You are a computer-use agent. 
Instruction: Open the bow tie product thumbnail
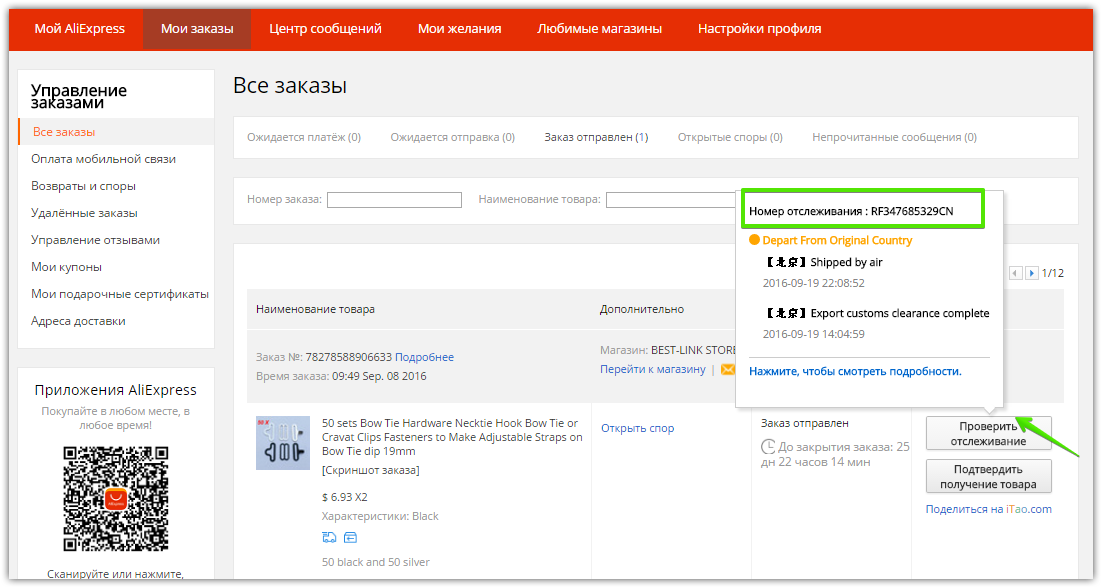(x=283, y=443)
